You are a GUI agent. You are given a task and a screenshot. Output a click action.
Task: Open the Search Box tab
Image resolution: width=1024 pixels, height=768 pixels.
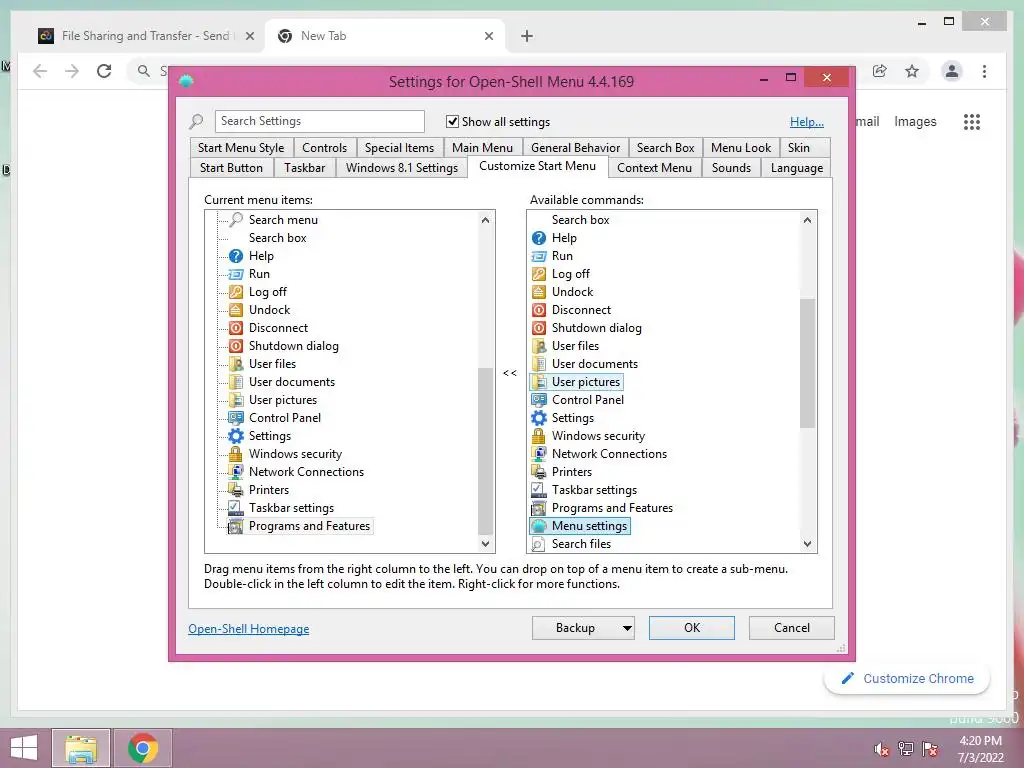[665, 148]
